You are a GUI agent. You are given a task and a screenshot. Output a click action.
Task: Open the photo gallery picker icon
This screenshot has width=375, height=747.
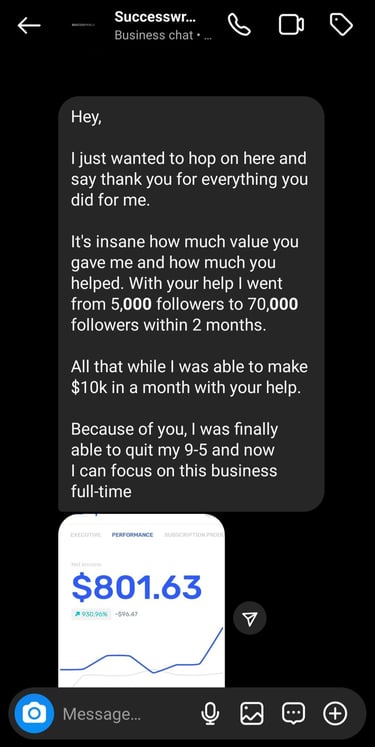pos(252,713)
